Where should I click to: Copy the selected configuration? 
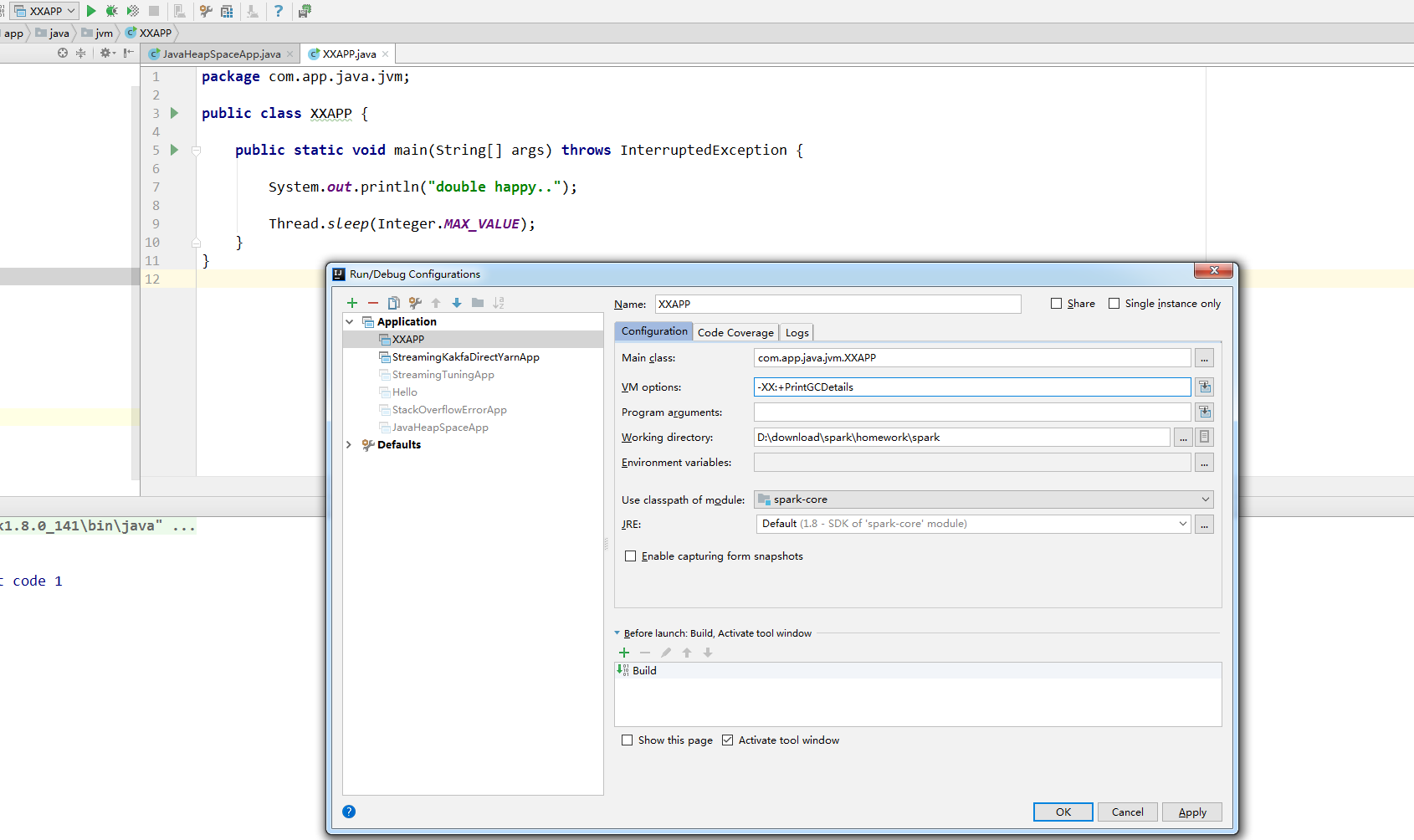tap(394, 303)
